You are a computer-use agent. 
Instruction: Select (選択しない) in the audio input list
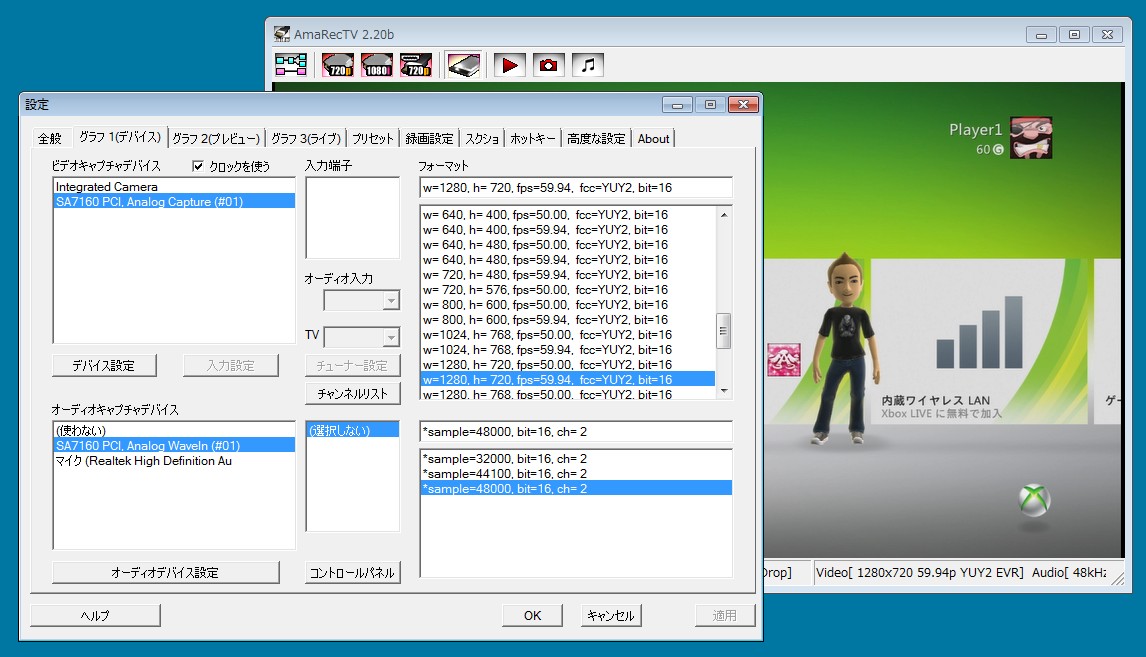352,430
